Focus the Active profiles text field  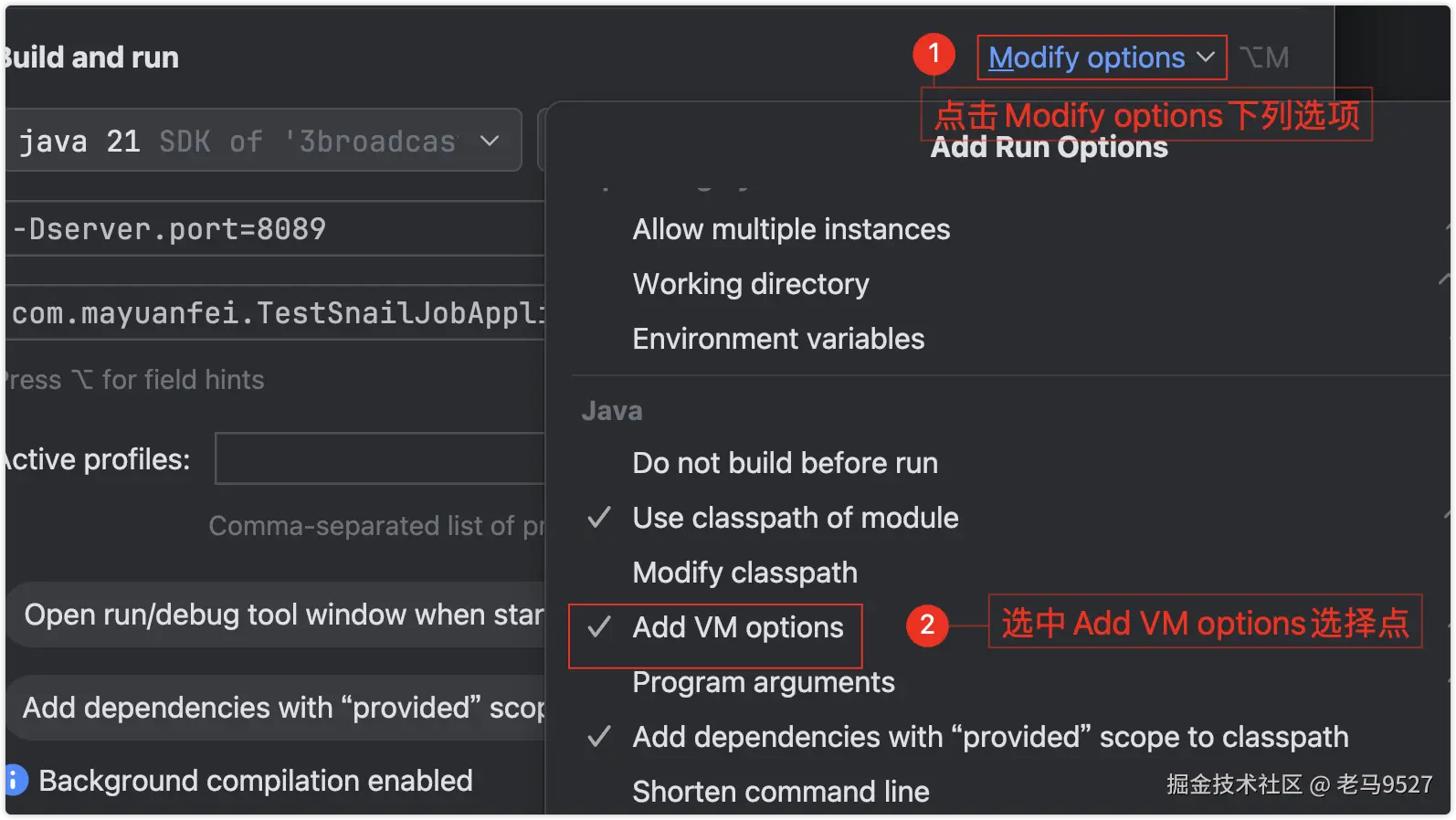380,458
